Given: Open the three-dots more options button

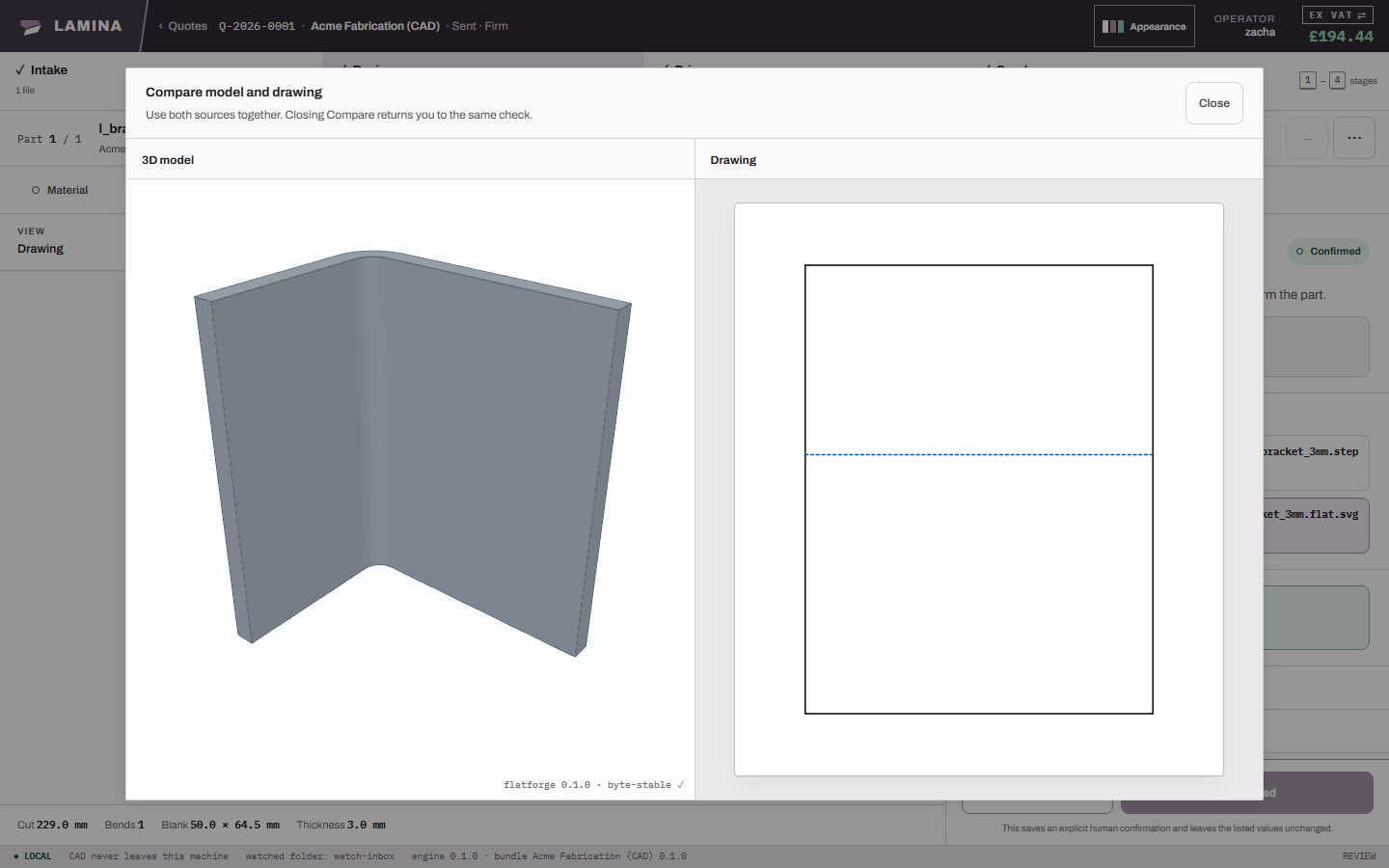Looking at the screenshot, I should click(x=1354, y=138).
